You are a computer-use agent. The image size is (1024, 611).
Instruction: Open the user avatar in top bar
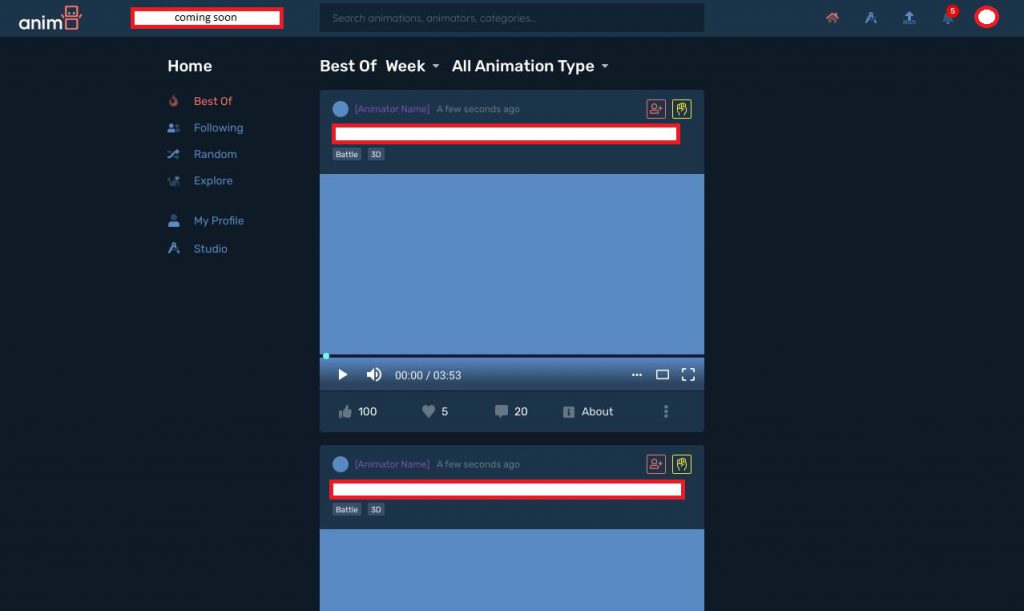[986, 17]
